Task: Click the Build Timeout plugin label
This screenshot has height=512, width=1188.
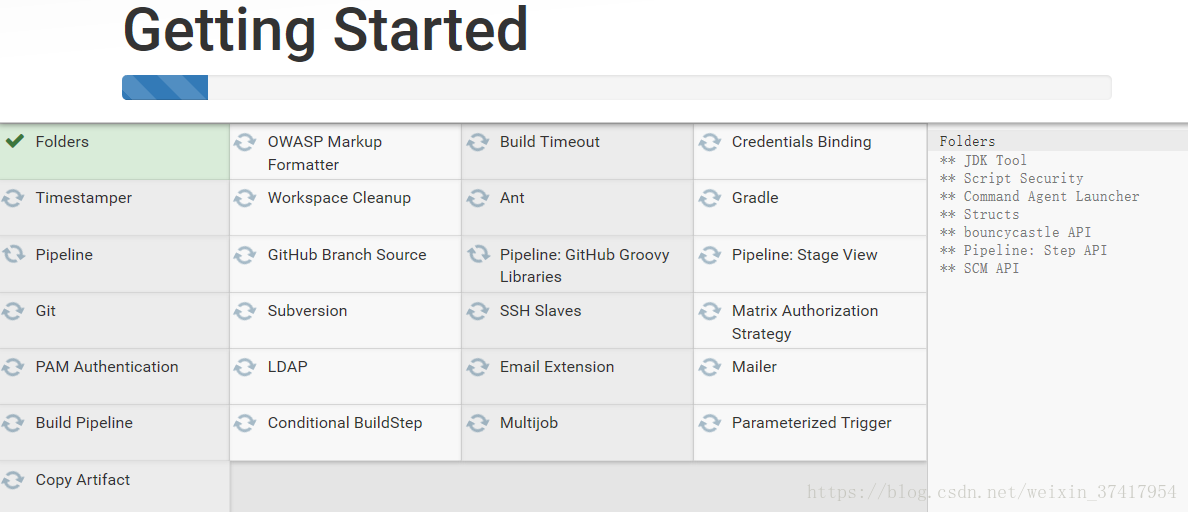Action: pos(549,142)
